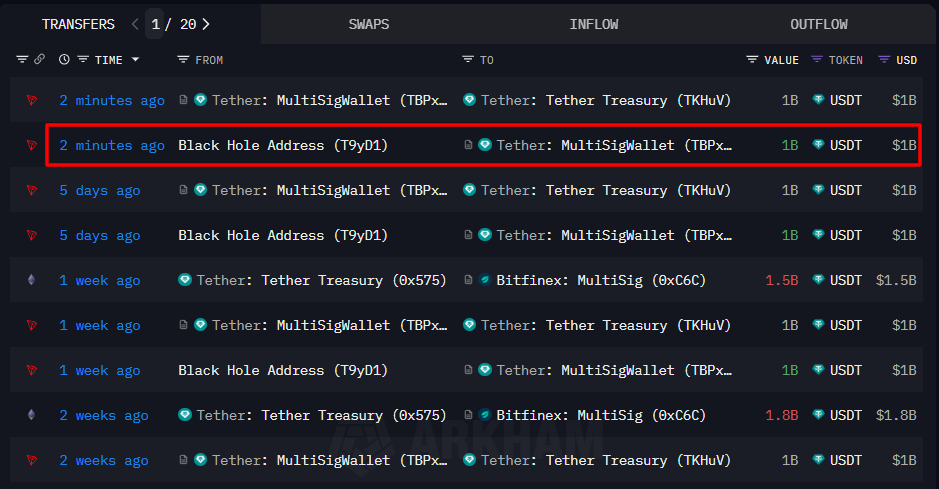Open Black Hole Address in second '2 minutes ago' row
Screen dimensions: 939x489
click(283, 145)
